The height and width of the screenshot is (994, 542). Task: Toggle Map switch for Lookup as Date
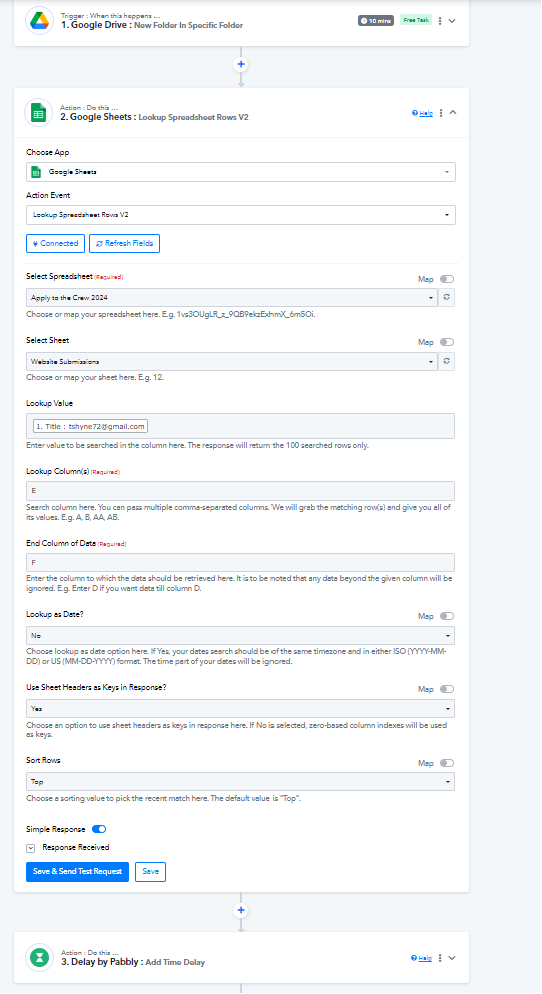[x=447, y=616]
